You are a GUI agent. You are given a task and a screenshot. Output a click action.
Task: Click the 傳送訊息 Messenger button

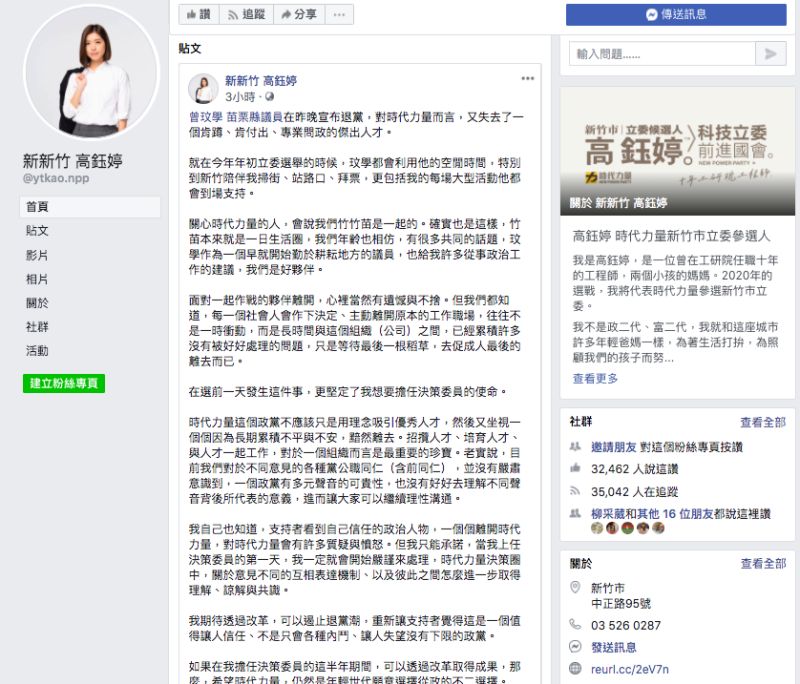[x=676, y=14]
